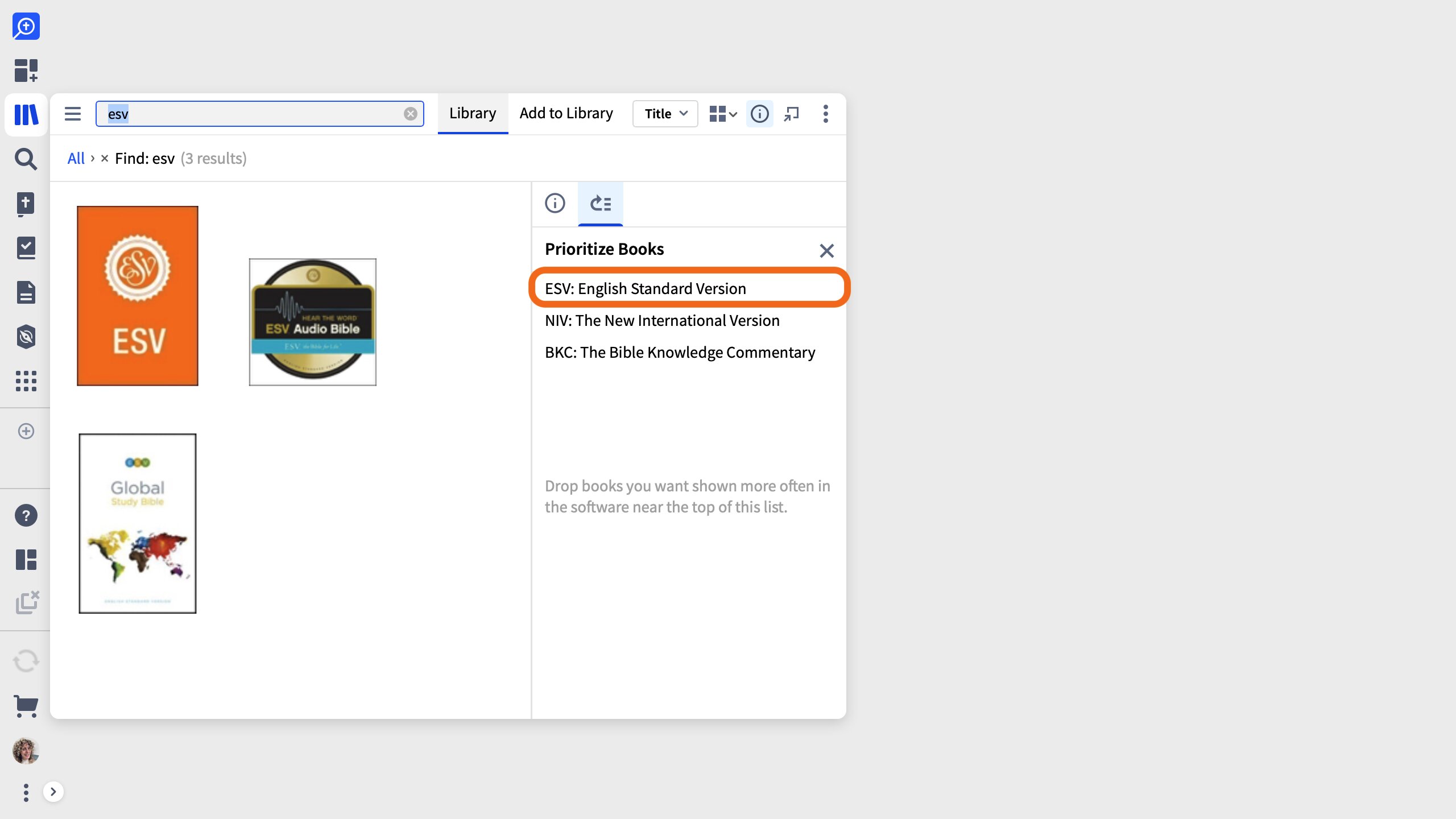Open the Search magnifier in sidebar

(x=26, y=159)
